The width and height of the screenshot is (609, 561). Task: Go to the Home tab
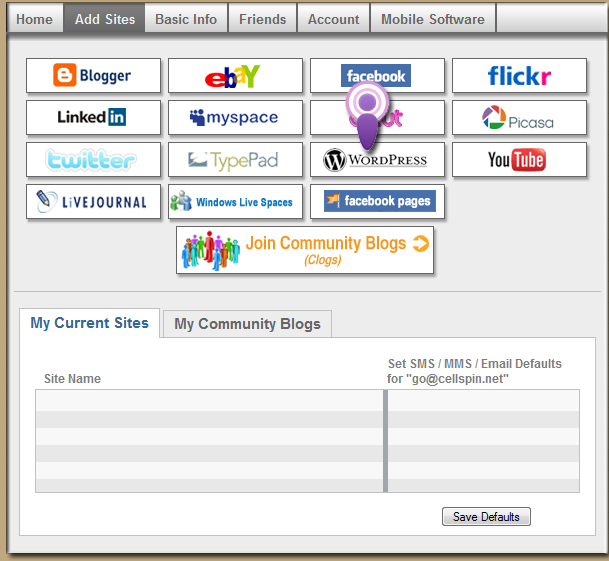coord(35,18)
